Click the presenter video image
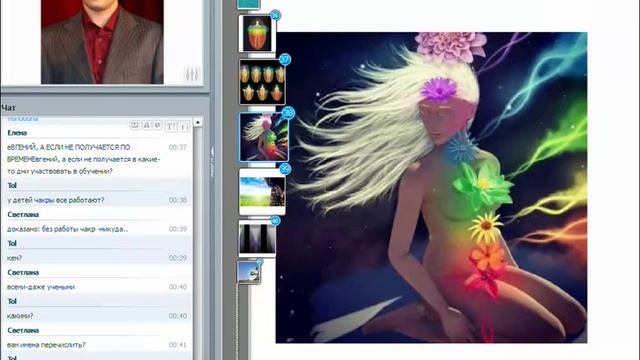 point(102,42)
